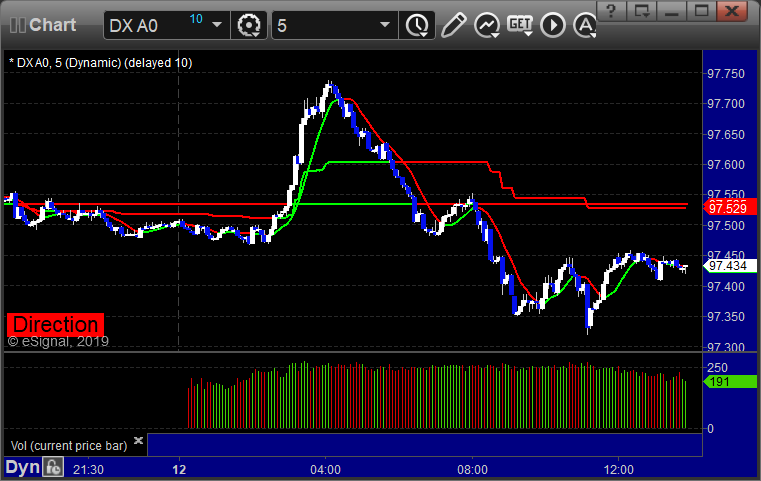Click the interval field showing 5
This screenshot has width=761, height=481.
[335, 25]
